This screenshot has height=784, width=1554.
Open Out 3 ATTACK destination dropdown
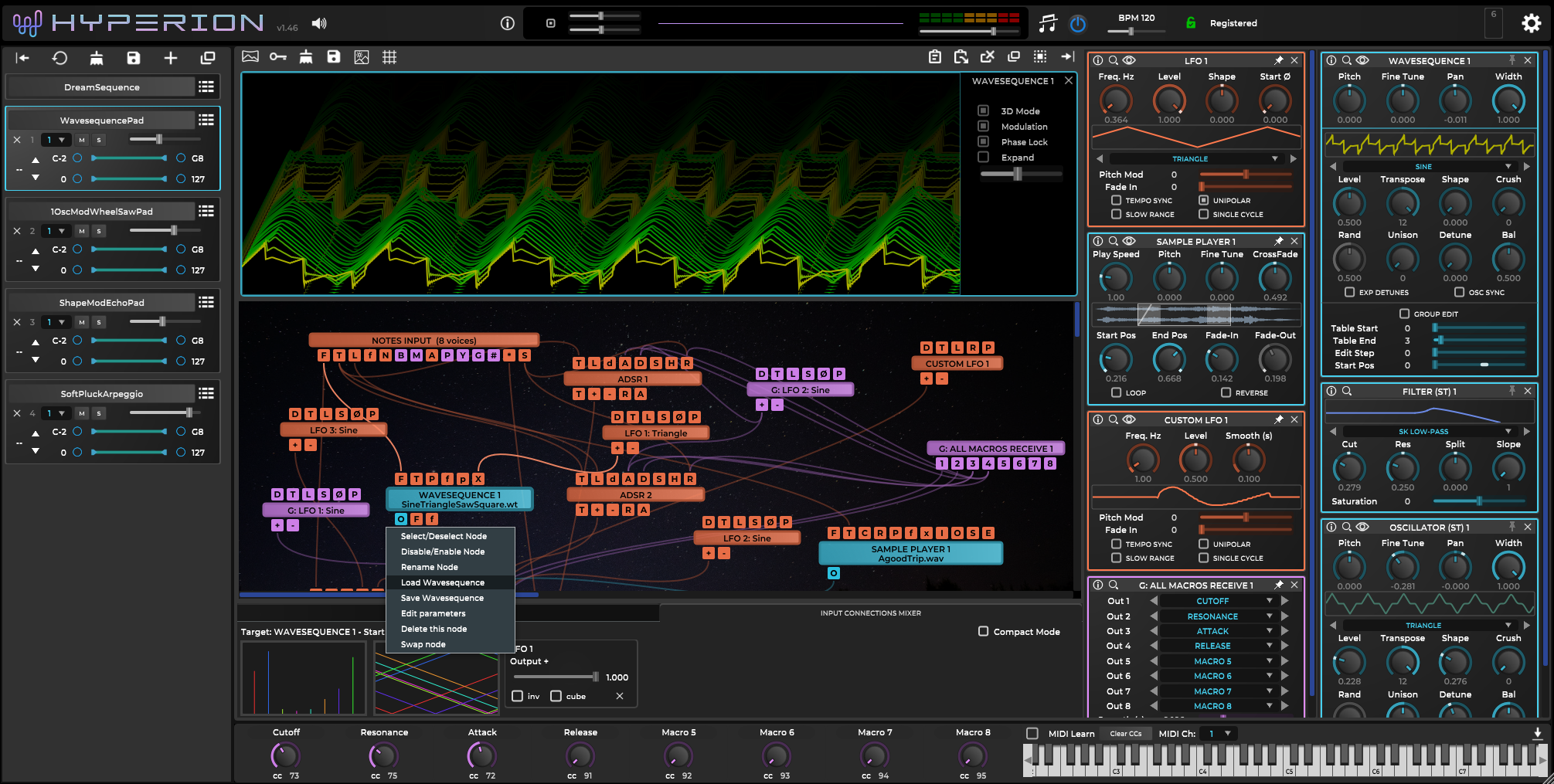(x=1217, y=630)
